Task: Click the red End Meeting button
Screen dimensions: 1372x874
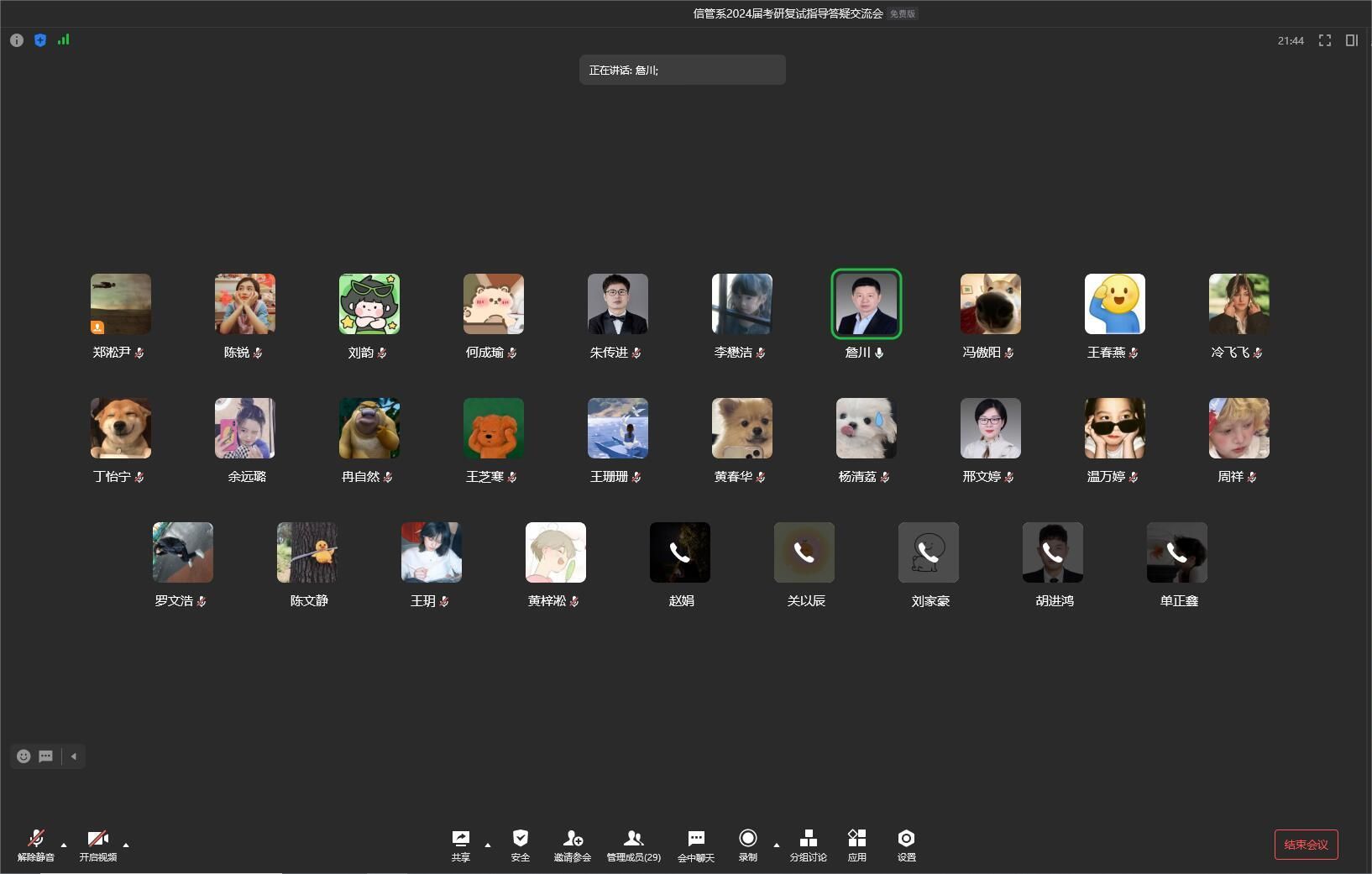Action: (1306, 845)
